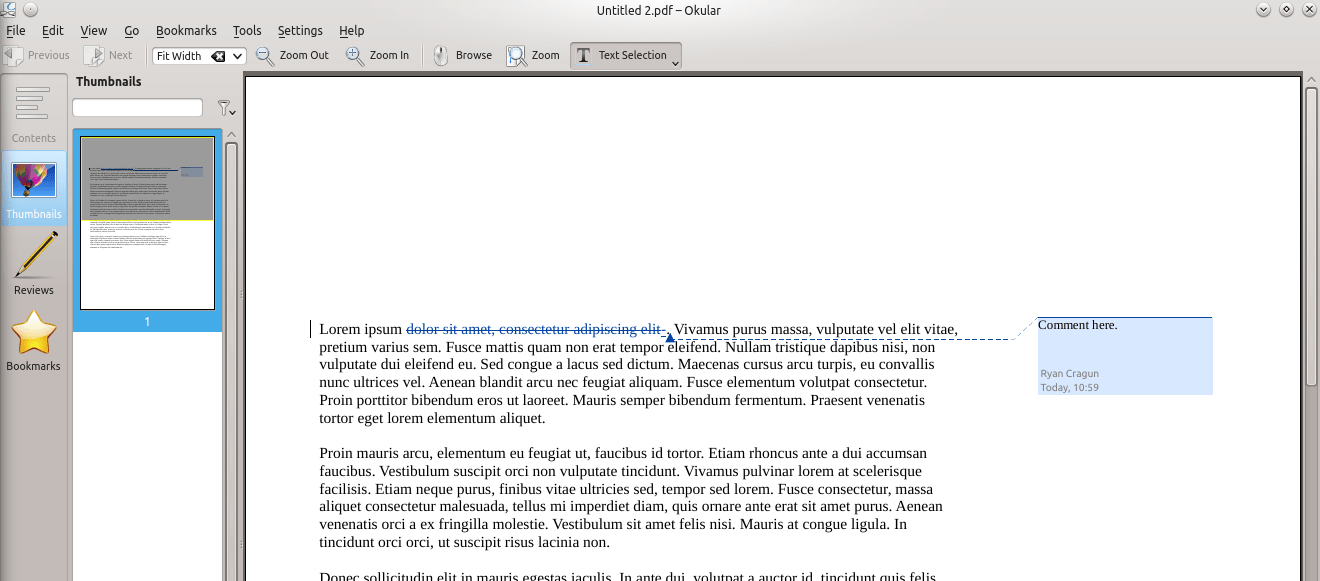
Task: Click the blue caret annotation marker
Action: click(670, 337)
